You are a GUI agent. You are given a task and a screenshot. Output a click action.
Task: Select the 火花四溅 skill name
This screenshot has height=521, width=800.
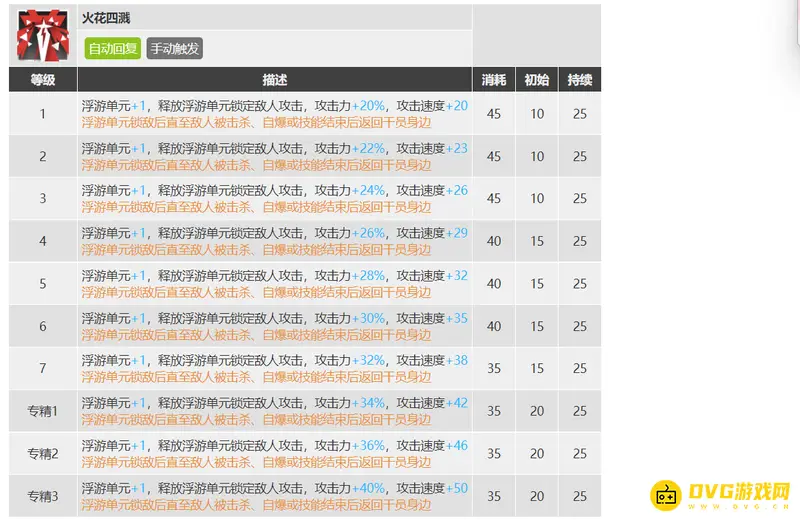[106, 18]
